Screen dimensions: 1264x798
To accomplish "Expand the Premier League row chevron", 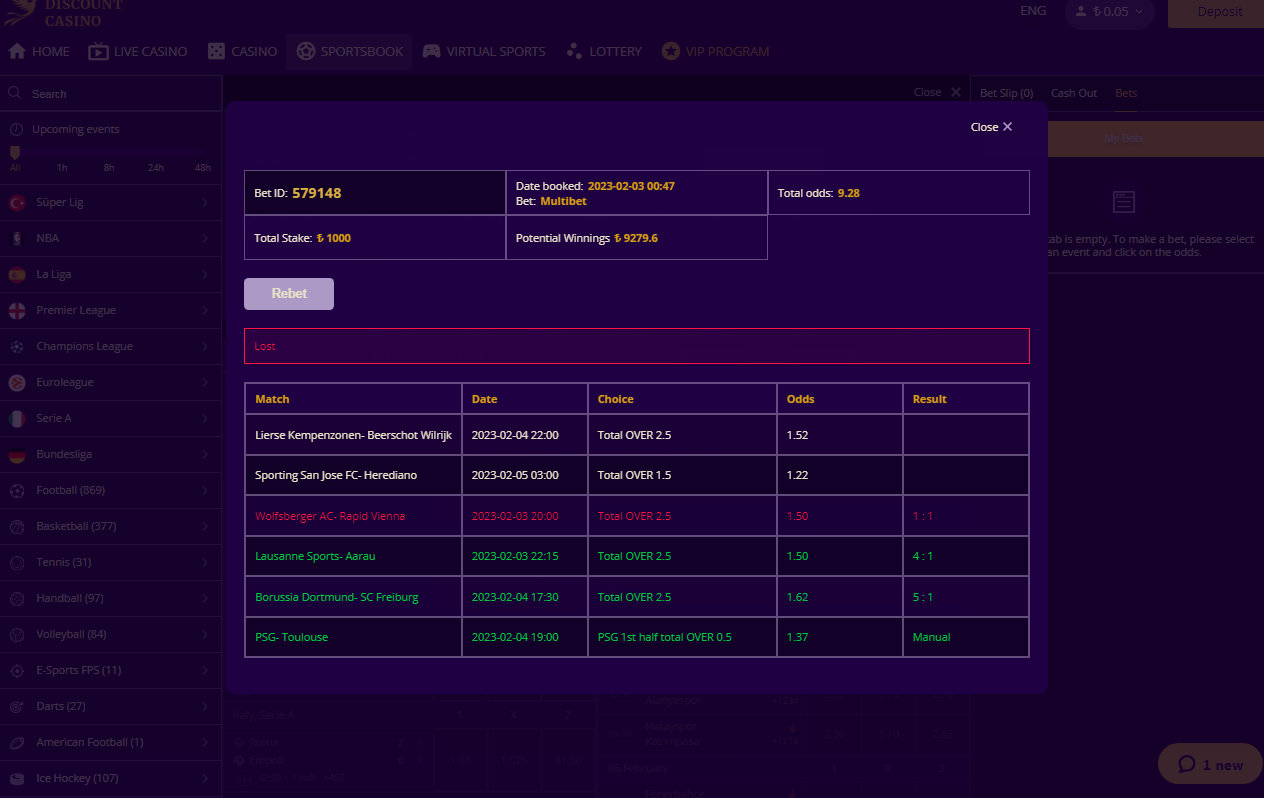I will (205, 310).
